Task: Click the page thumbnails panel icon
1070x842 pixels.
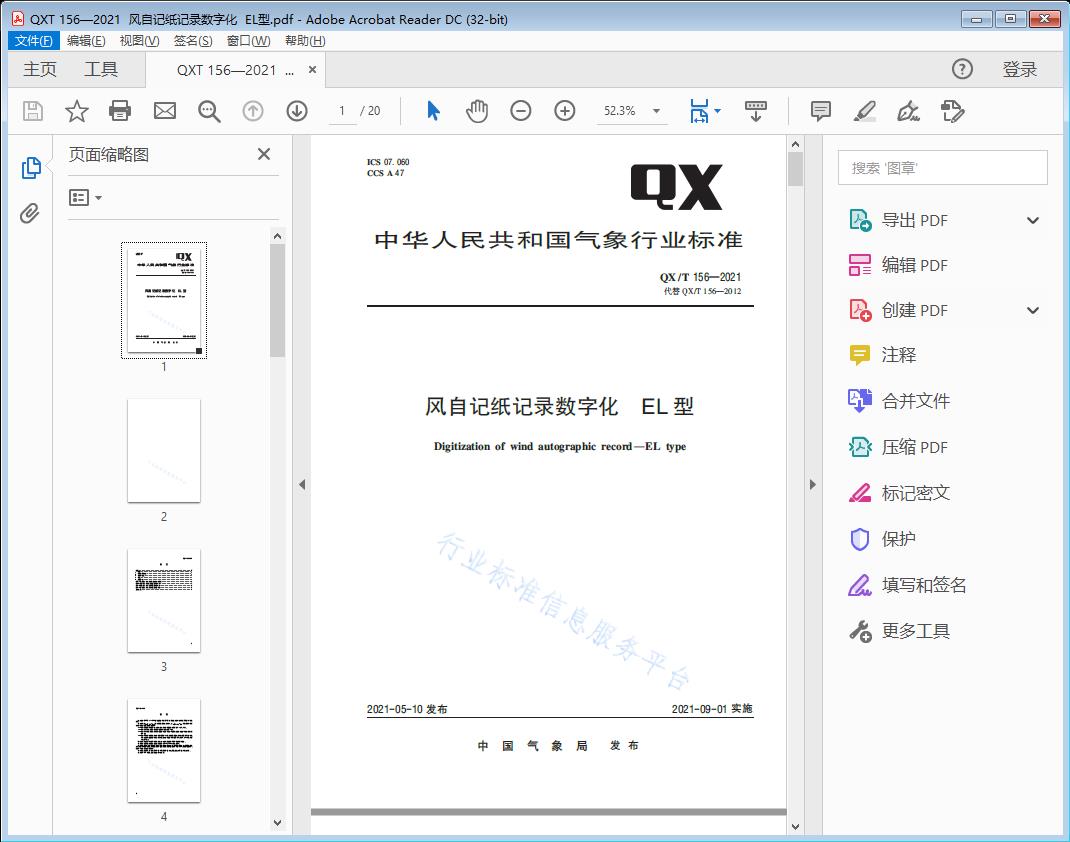Action: tap(31, 167)
